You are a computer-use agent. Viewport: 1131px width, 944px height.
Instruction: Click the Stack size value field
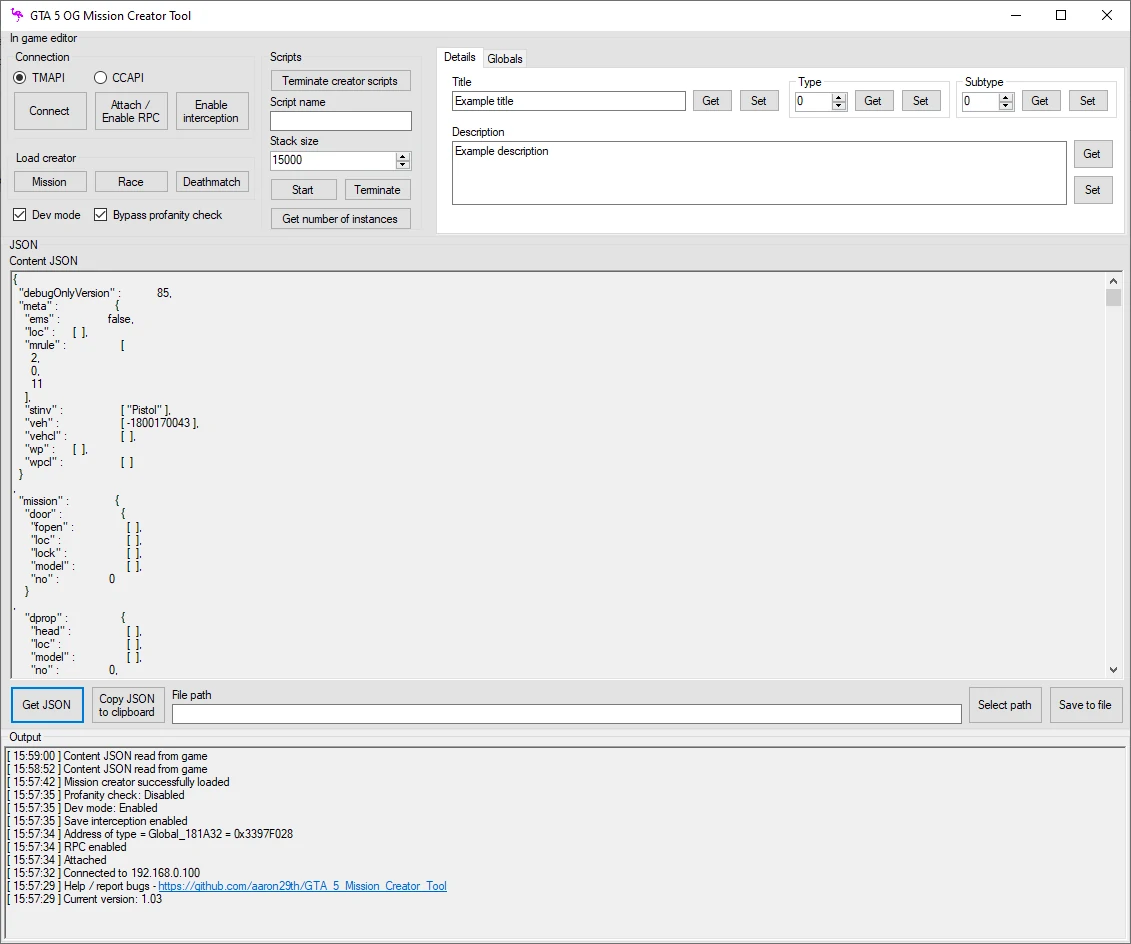click(x=333, y=160)
